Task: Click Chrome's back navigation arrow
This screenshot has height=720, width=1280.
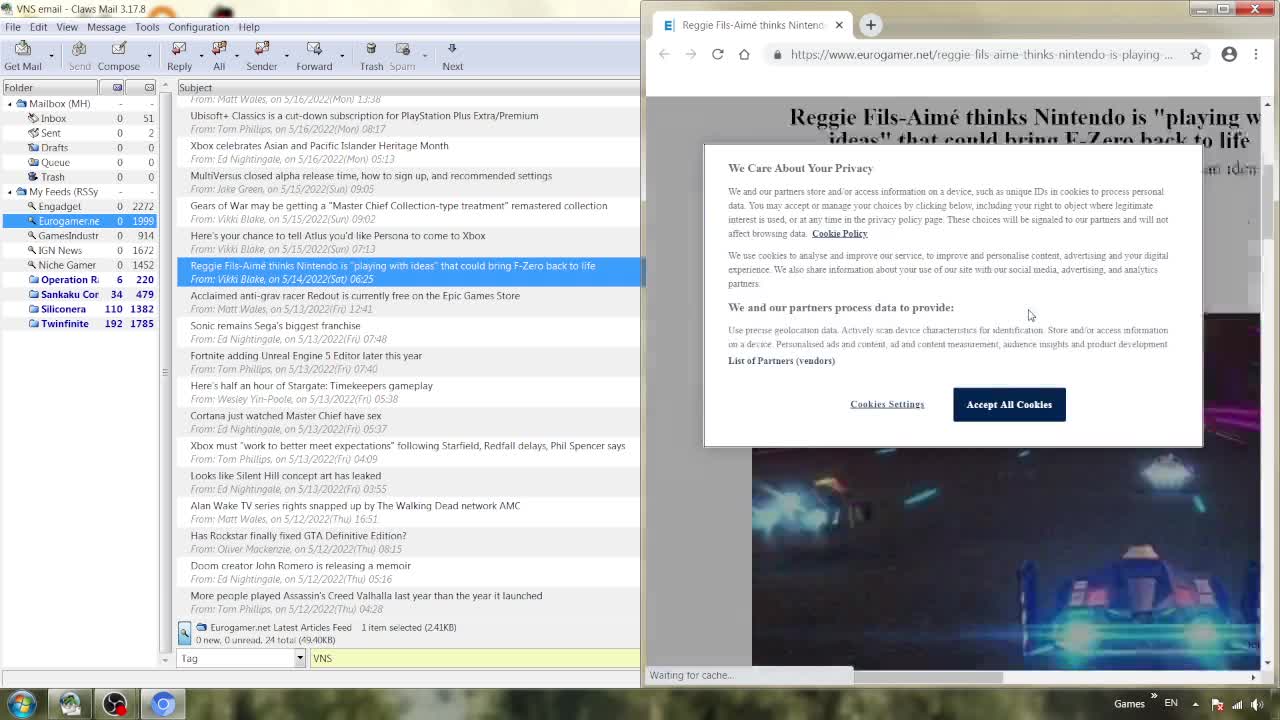Action: click(664, 54)
